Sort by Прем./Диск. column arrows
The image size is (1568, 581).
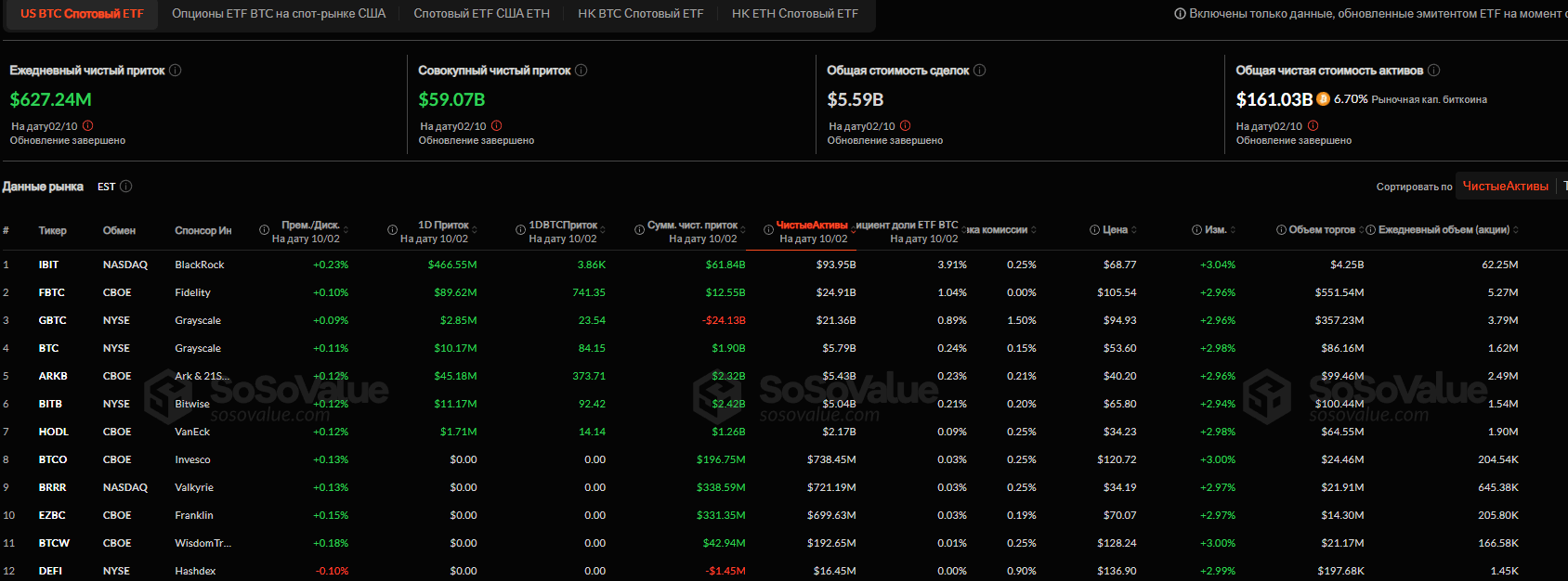click(x=346, y=229)
